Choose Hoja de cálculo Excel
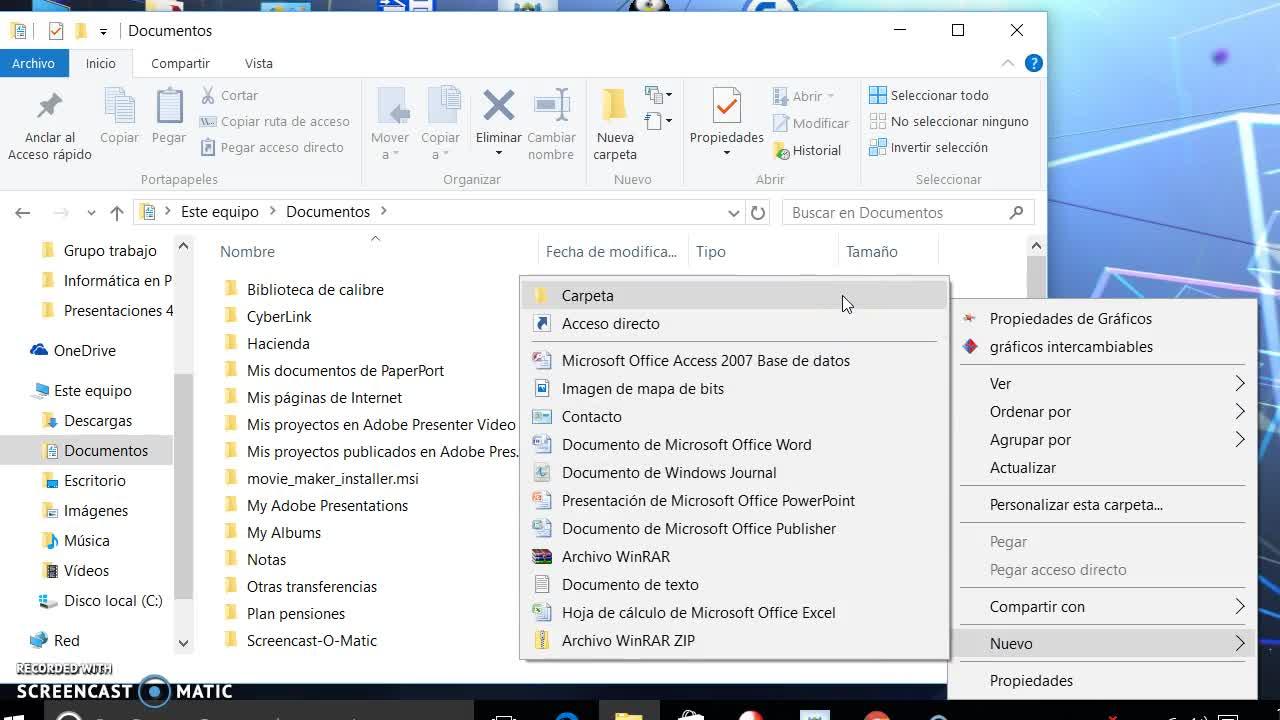1280x720 pixels. [x=734, y=612]
